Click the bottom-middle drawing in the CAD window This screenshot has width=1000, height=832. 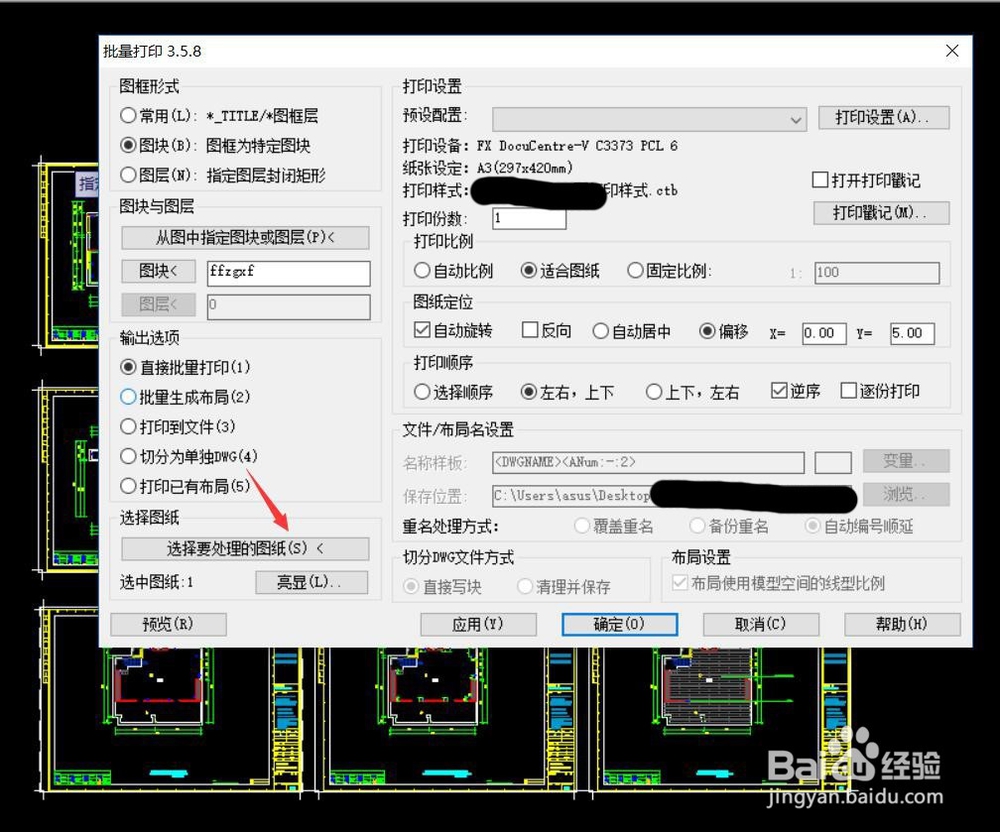coord(448,718)
